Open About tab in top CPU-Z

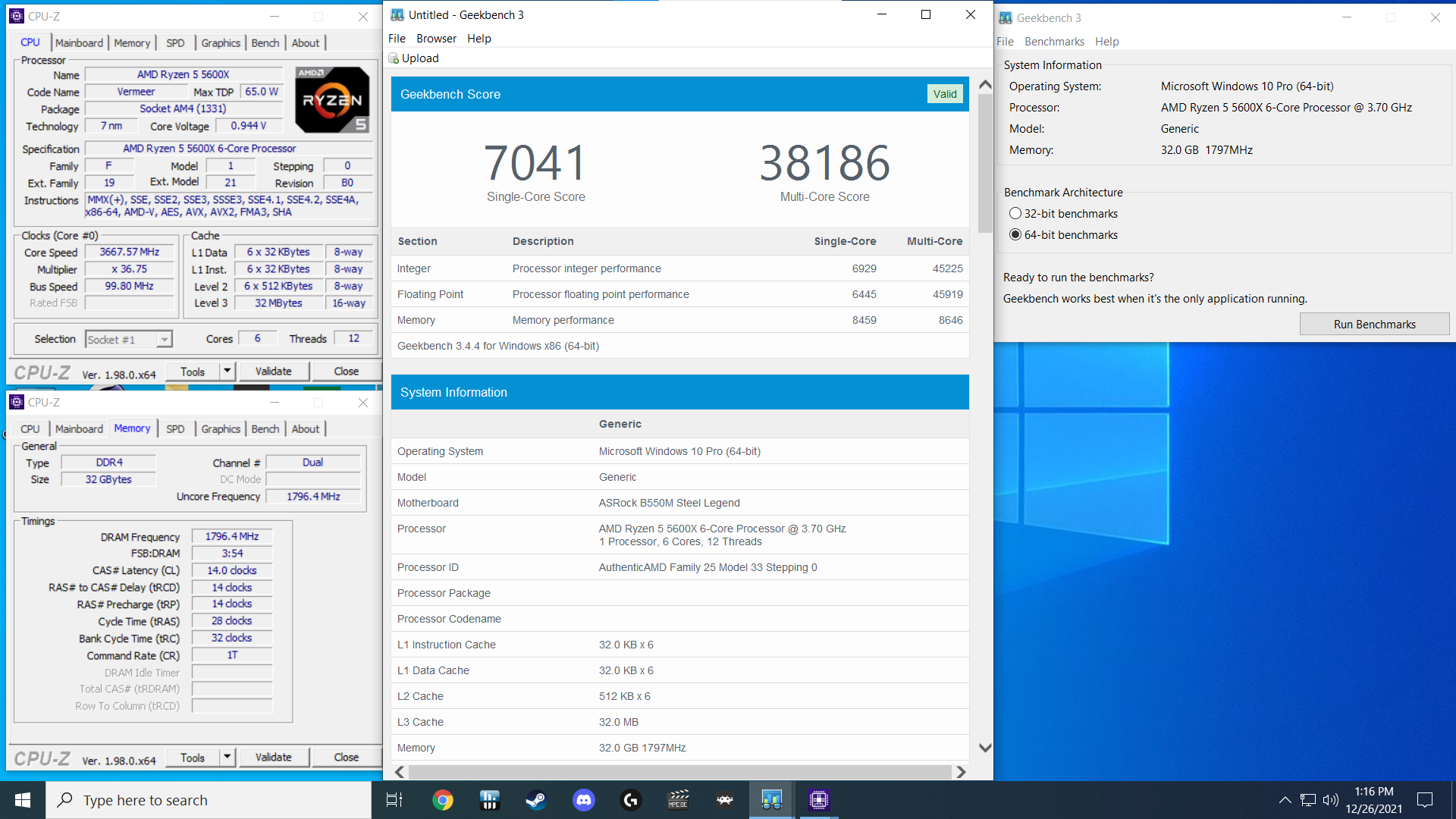click(x=306, y=43)
